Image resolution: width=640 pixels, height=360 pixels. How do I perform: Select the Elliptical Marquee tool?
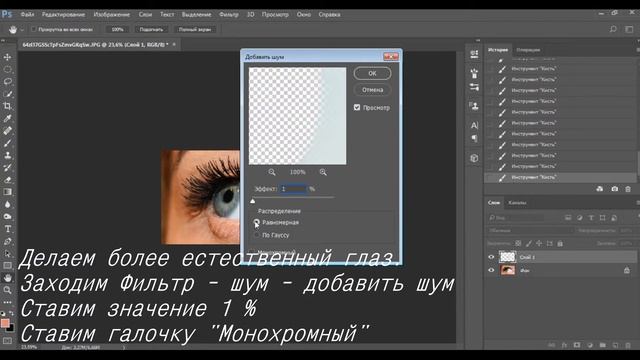pyautogui.click(x=7, y=69)
